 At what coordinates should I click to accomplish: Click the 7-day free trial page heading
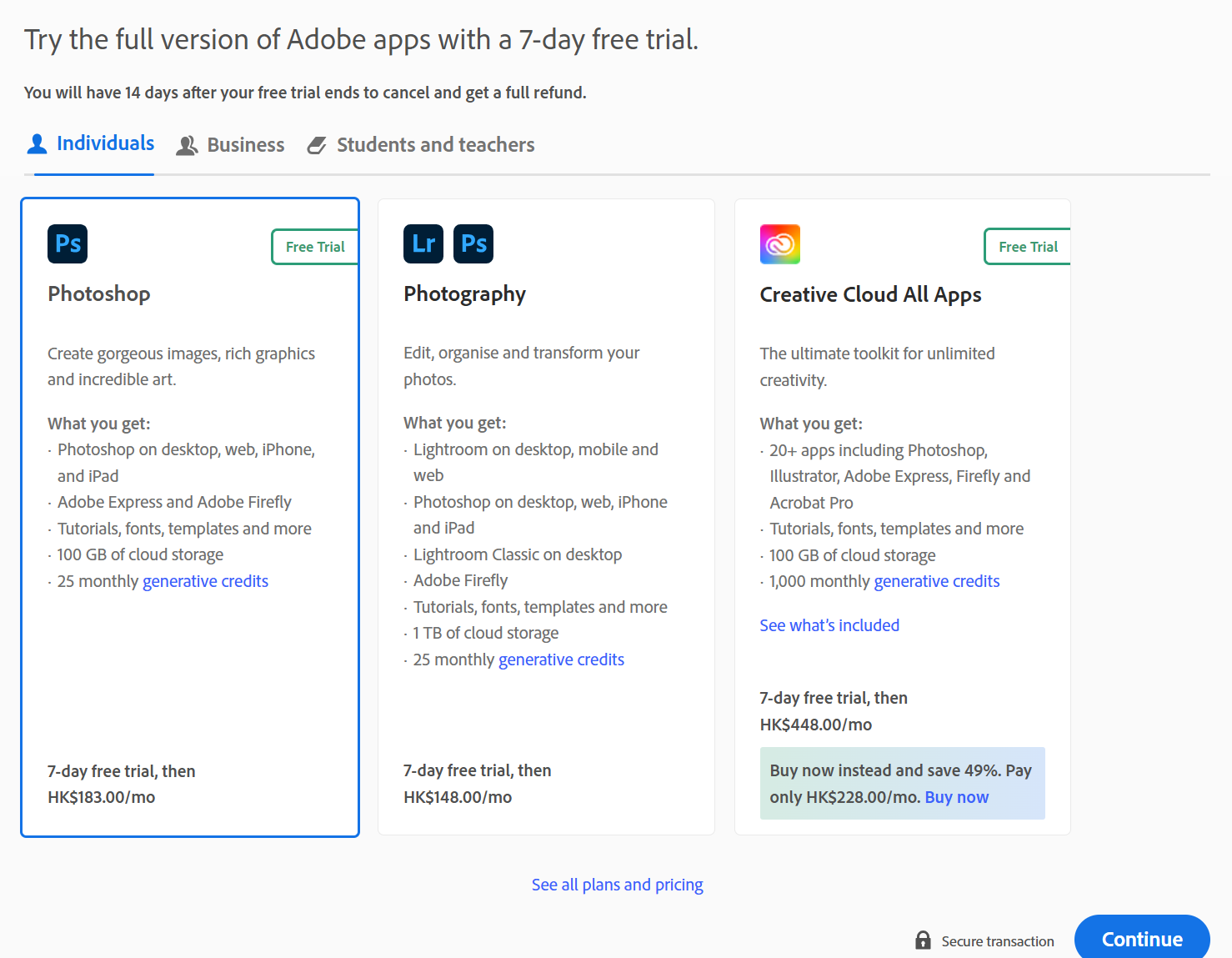tap(361, 40)
